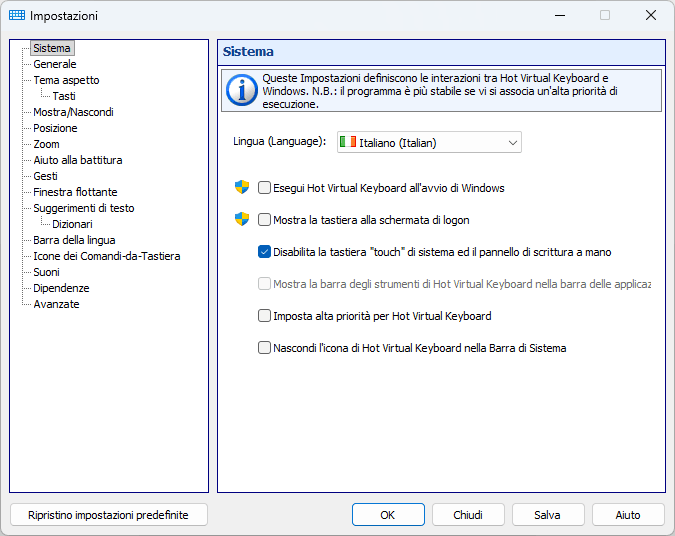
Task: Open Finestra flottante settings
Action: [x=75, y=192]
